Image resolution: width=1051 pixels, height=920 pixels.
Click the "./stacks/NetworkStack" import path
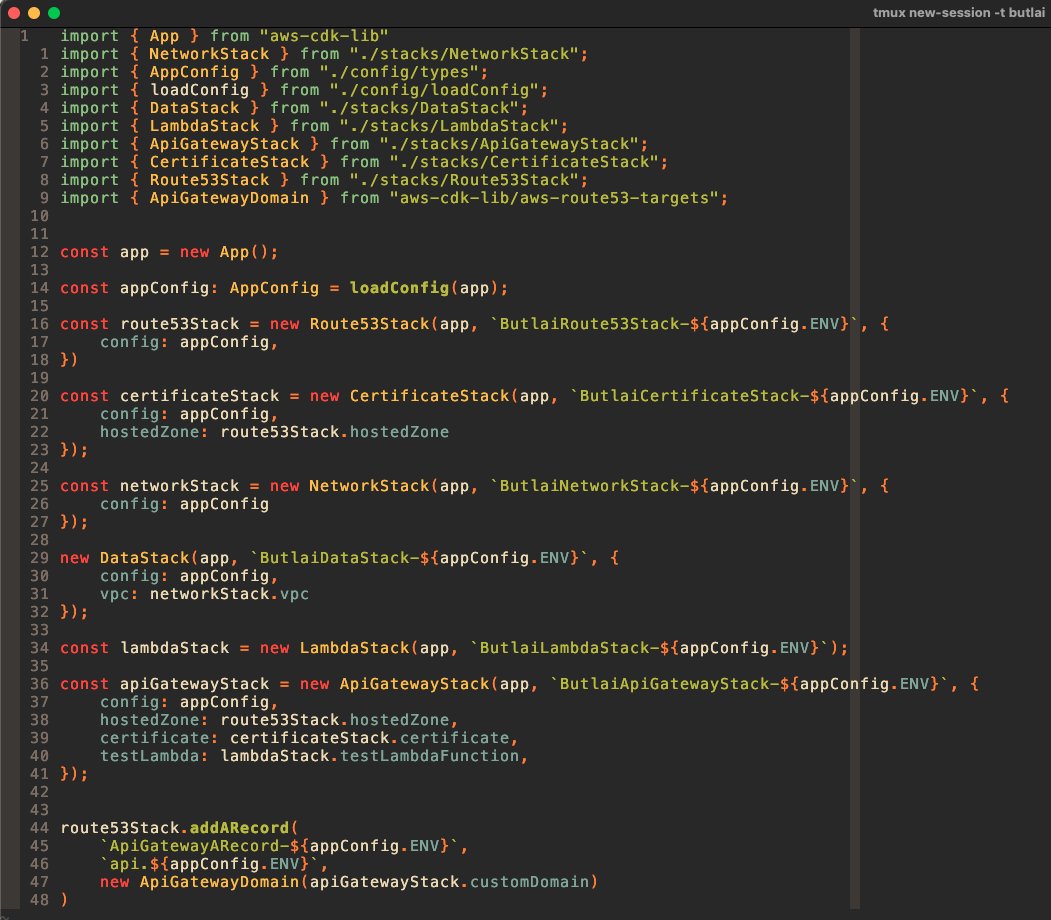tap(464, 54)
